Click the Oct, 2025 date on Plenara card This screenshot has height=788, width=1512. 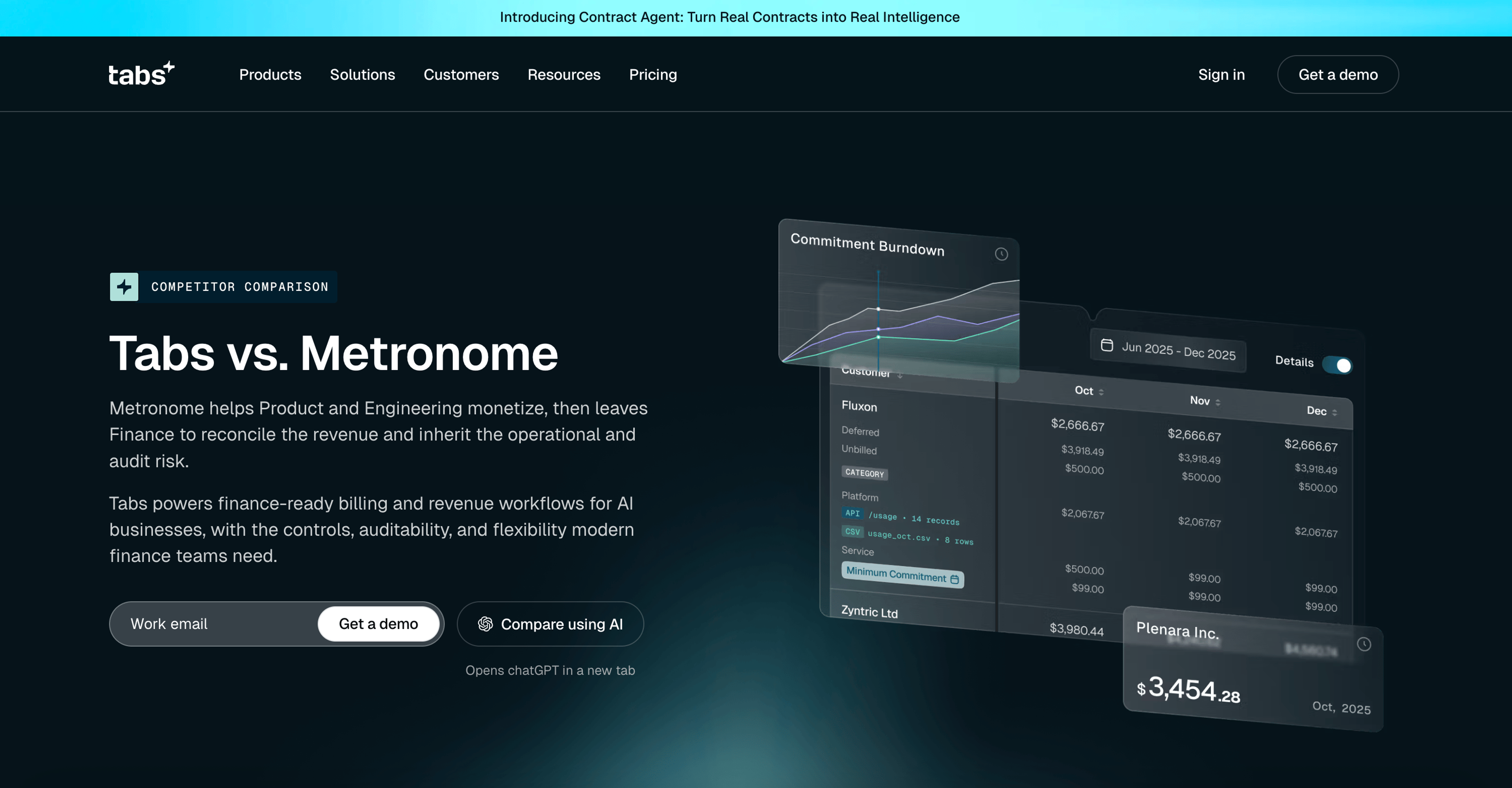[1342, 708]
